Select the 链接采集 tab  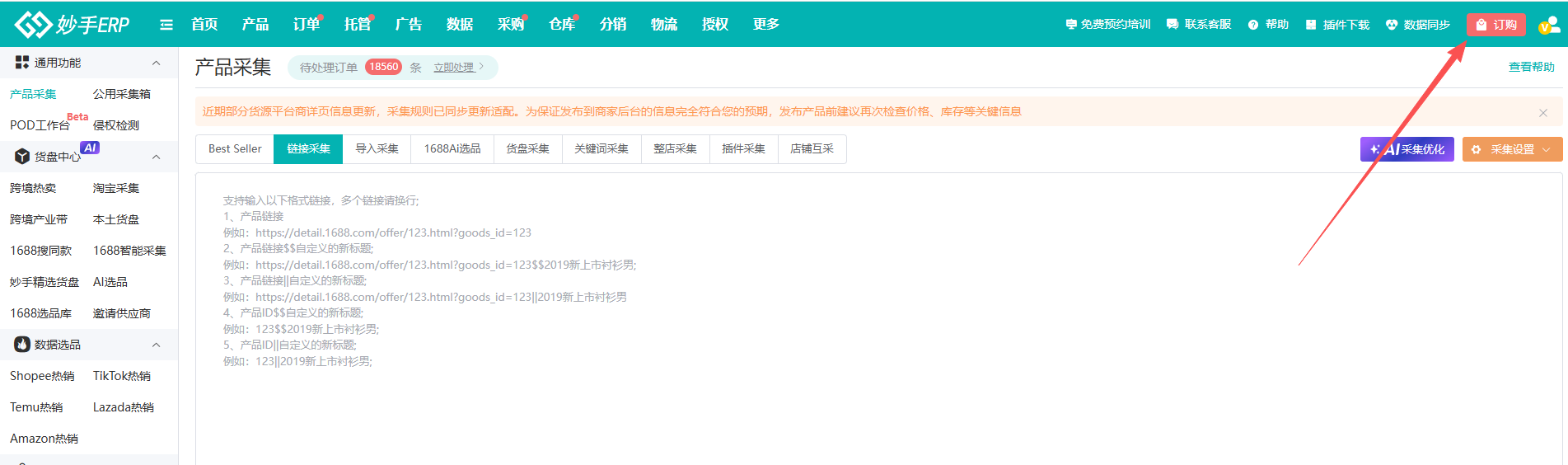[308, 149]
